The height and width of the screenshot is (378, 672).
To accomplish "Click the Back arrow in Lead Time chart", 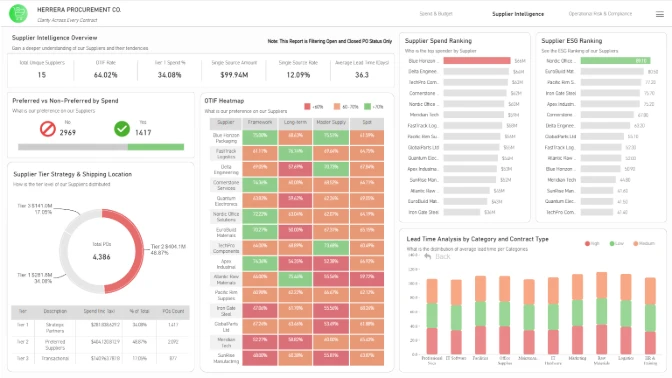I will pyautogui.click(x=427, y=256).
